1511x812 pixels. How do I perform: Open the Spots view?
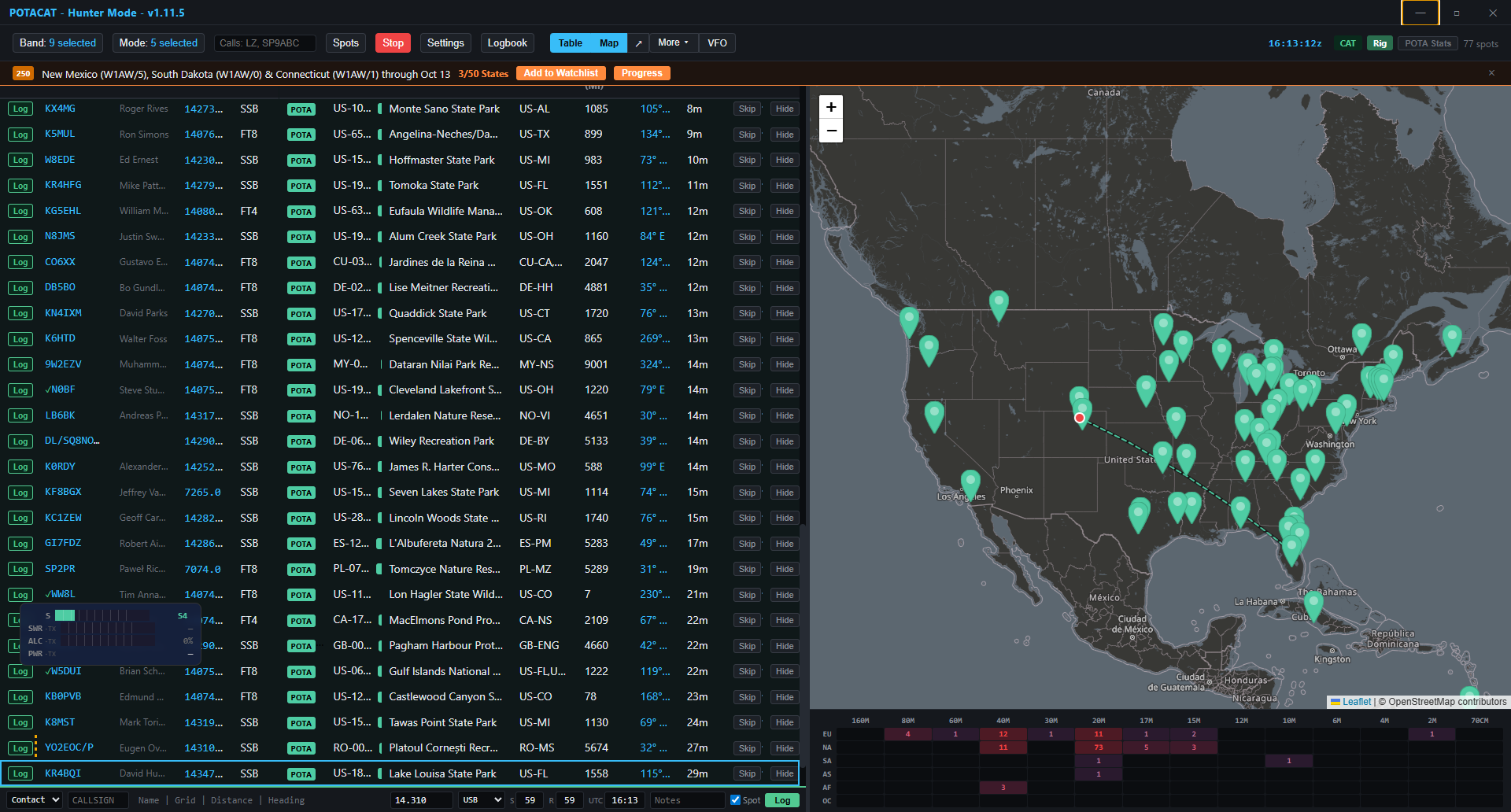point(345,43)
